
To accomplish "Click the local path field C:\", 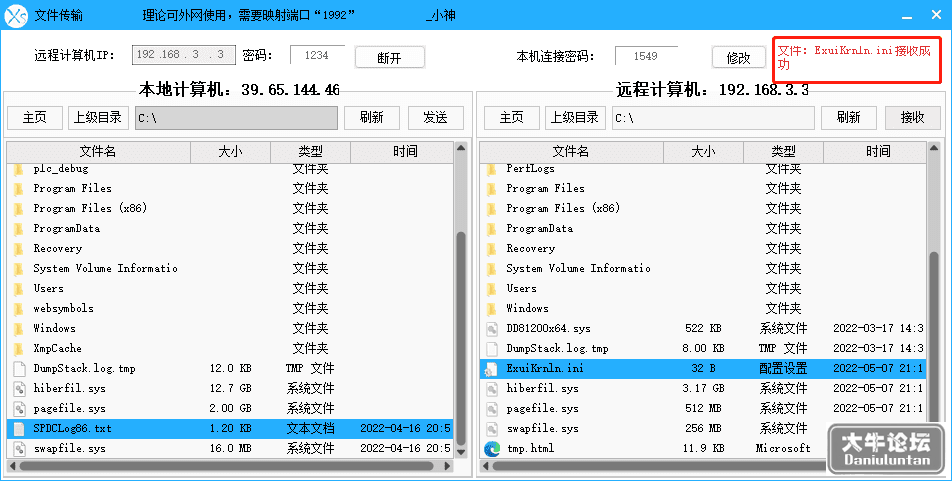I will coord(236,118).
